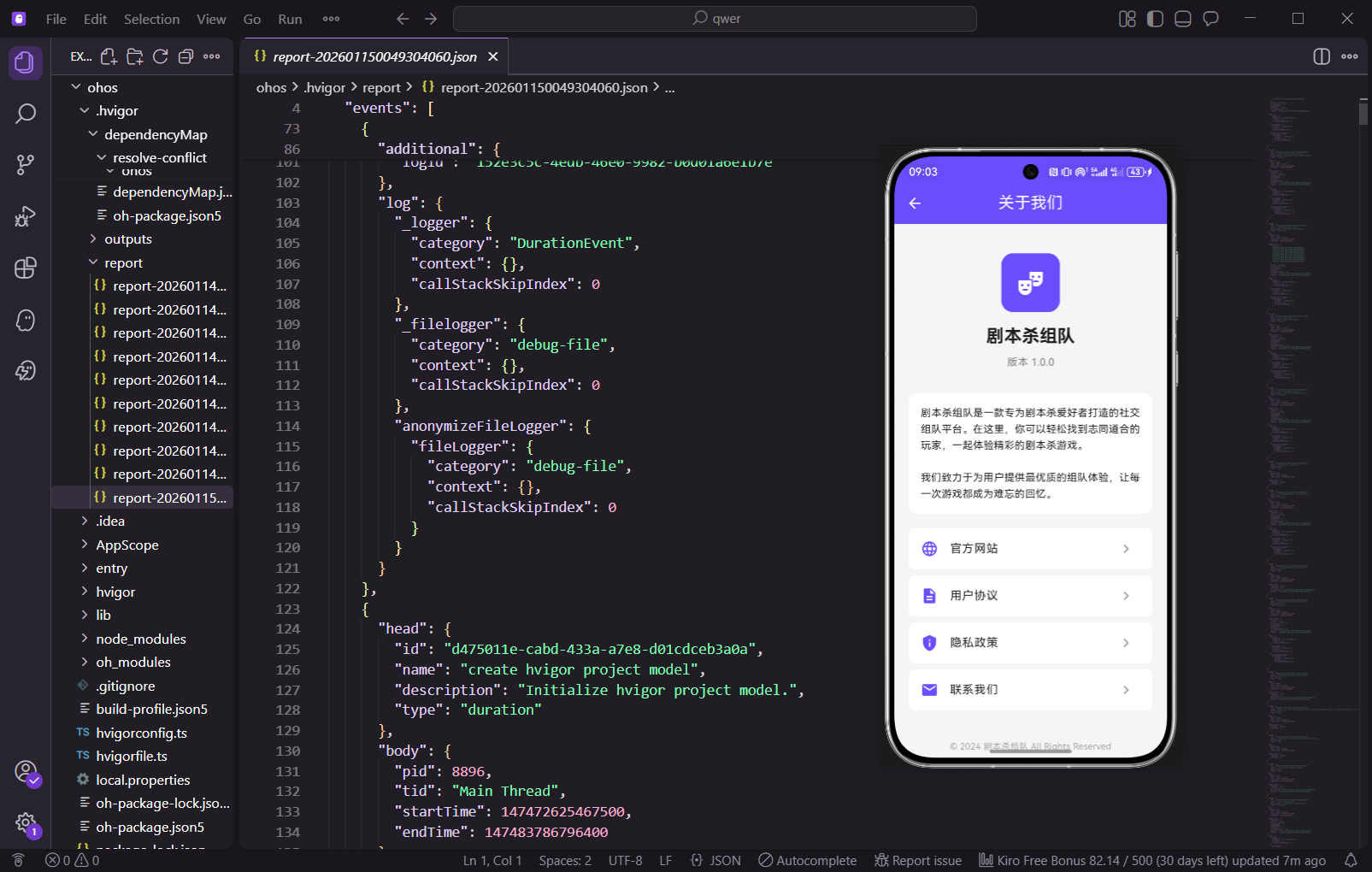Open the Kiro ghost panel icon
1372x872 pixels.
coord(25,320)
